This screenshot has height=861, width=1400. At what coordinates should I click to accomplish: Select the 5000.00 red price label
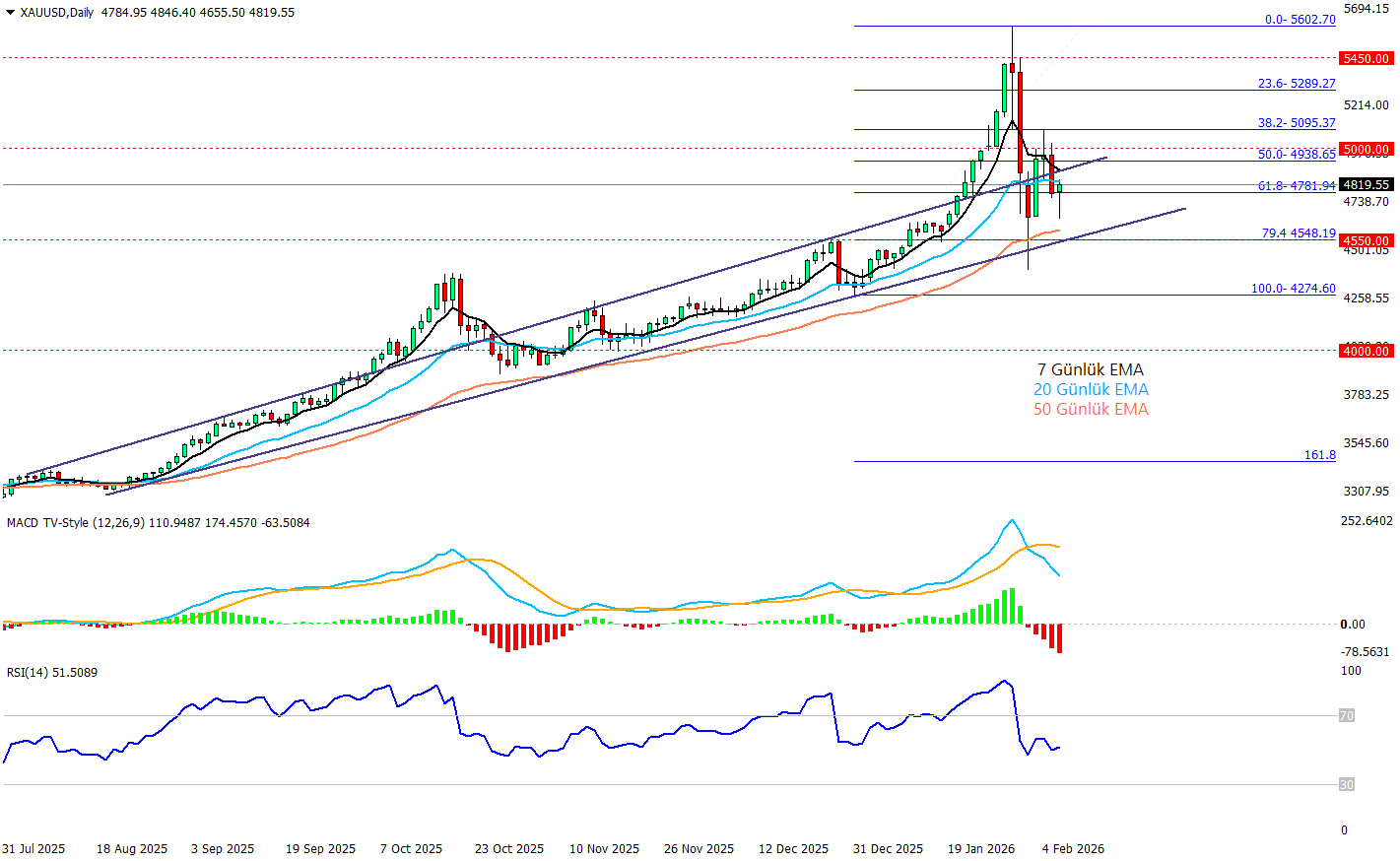[x=1367, y=150]
